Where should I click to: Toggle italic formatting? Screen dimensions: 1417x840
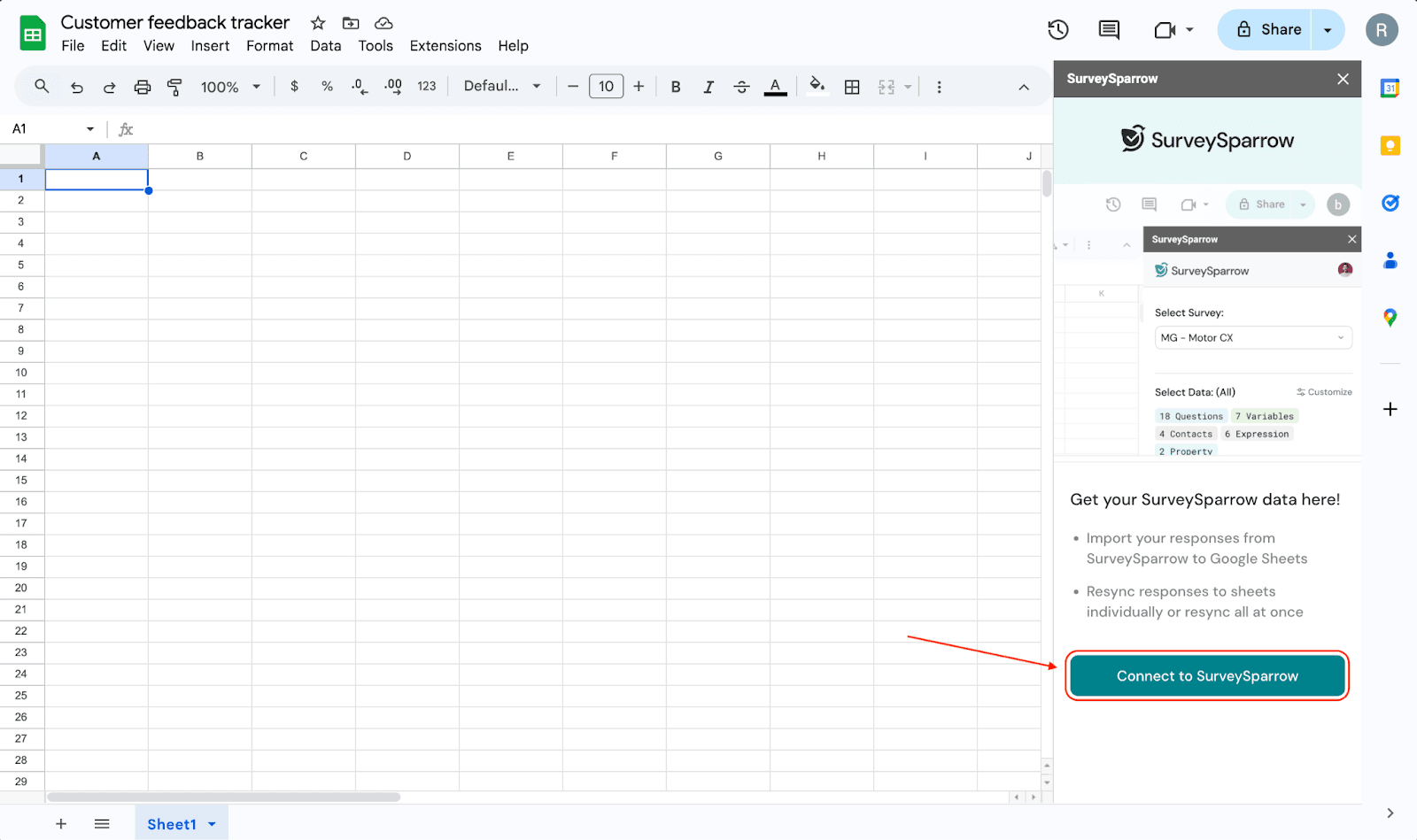point(708,87)
